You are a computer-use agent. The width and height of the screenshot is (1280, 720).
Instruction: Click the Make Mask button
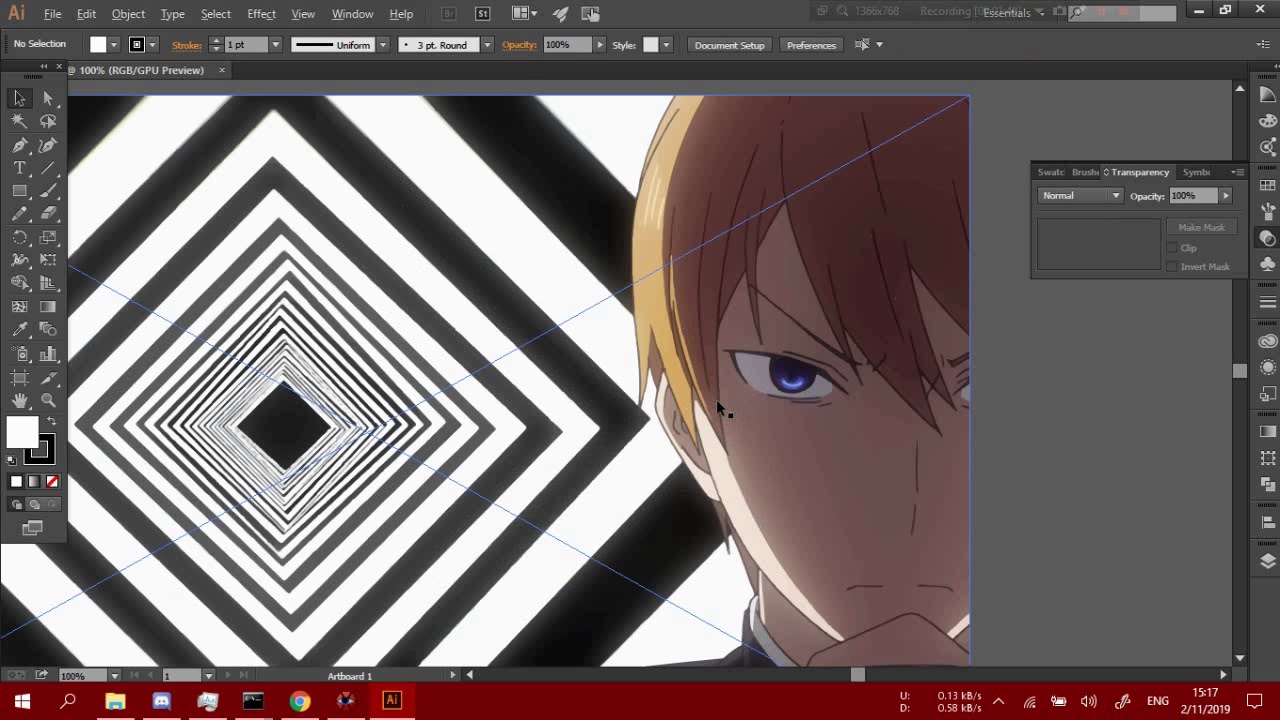point(1201,227)
